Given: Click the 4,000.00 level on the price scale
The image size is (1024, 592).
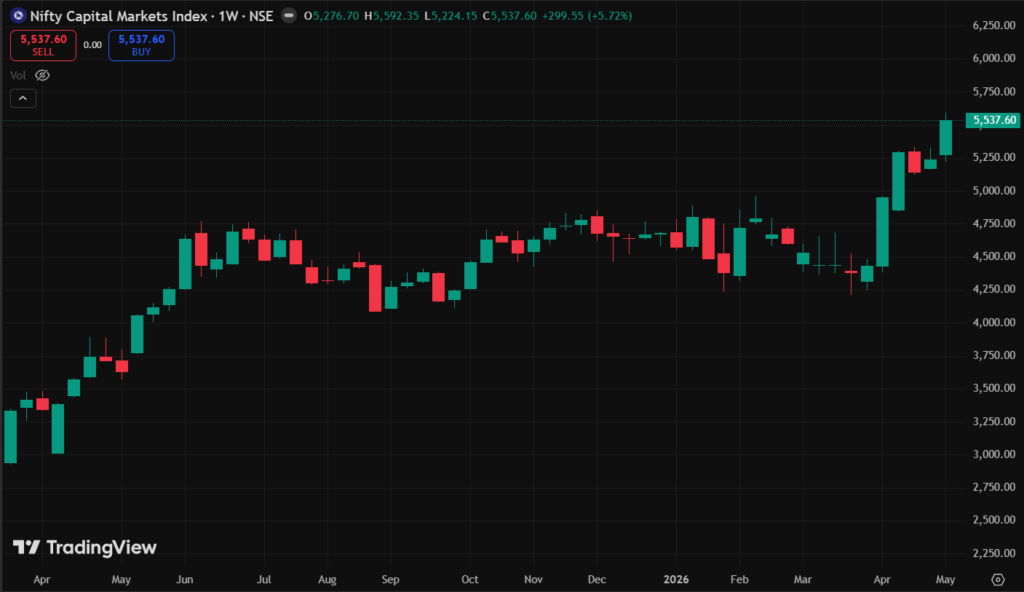Looking at the screenshot, I should (x=994, y=322).
